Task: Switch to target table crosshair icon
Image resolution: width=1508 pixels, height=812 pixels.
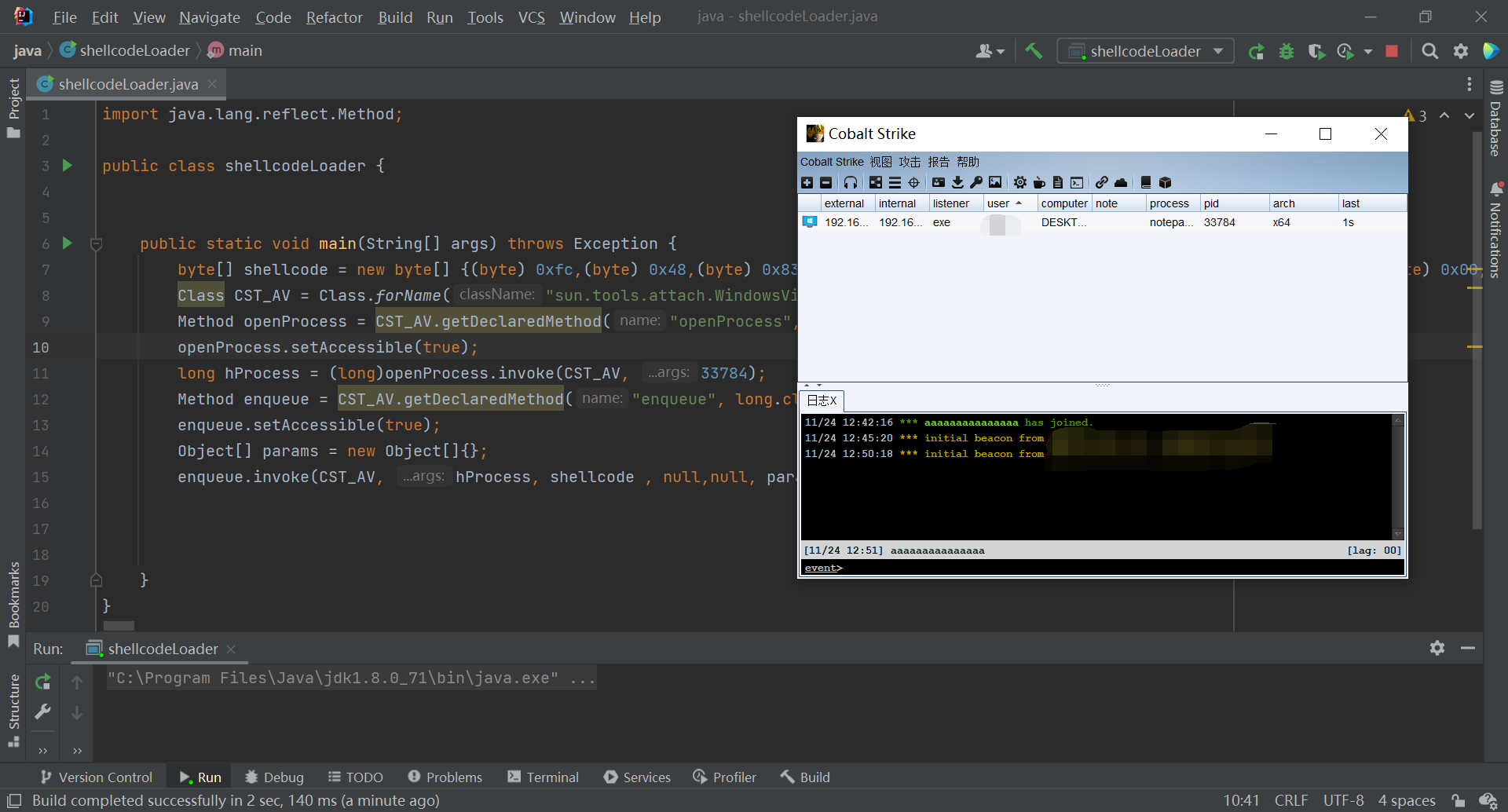Action: coord(913,182)
